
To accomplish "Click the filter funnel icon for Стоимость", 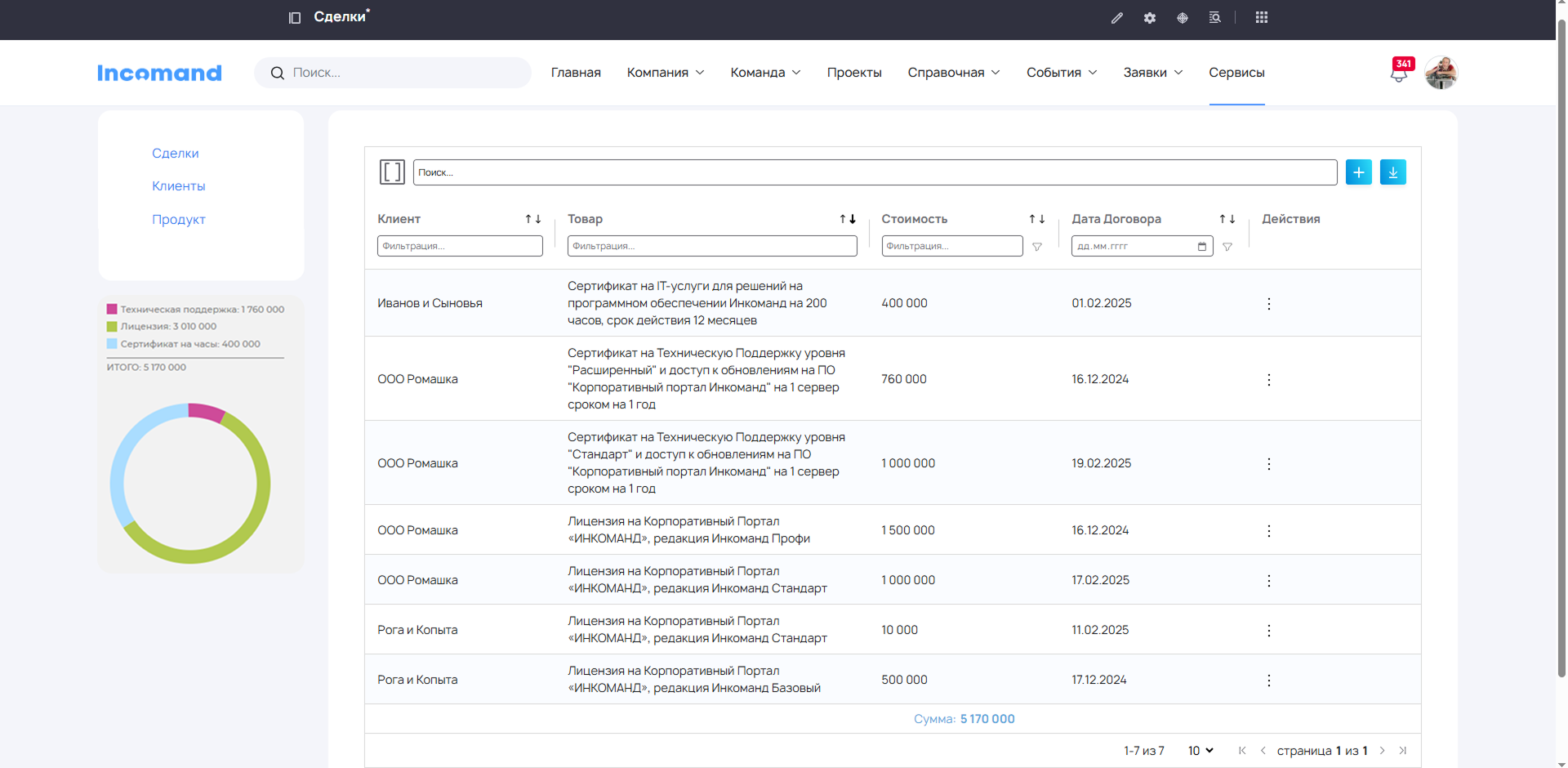I will click(x=1037, y=247).
